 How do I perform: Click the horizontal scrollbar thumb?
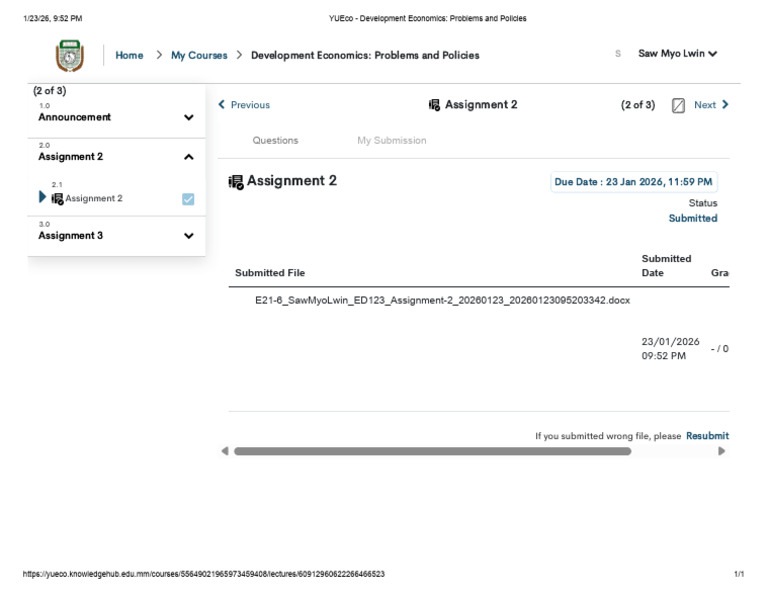tap(432, 451)
